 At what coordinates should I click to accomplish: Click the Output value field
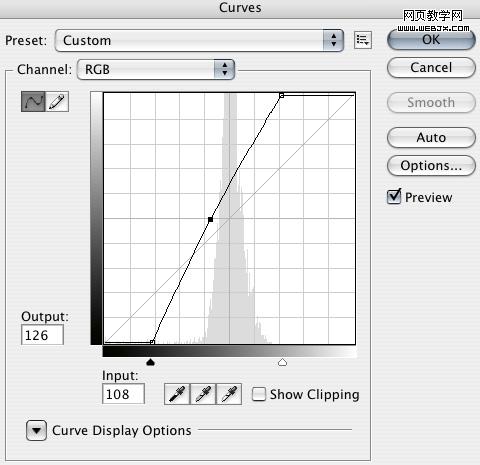pos(42,335)
